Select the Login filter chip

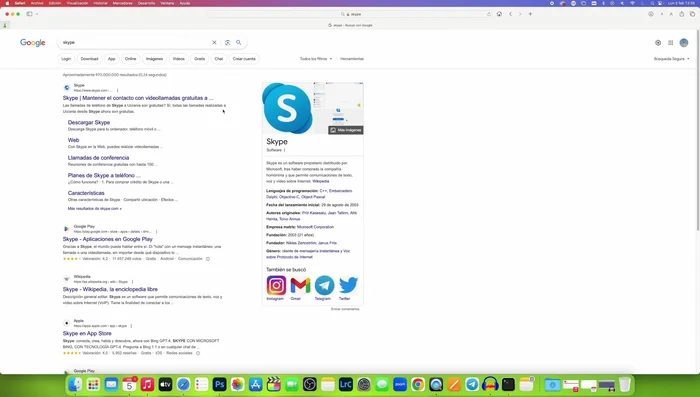pyautogui.click(x=66, y=59)
